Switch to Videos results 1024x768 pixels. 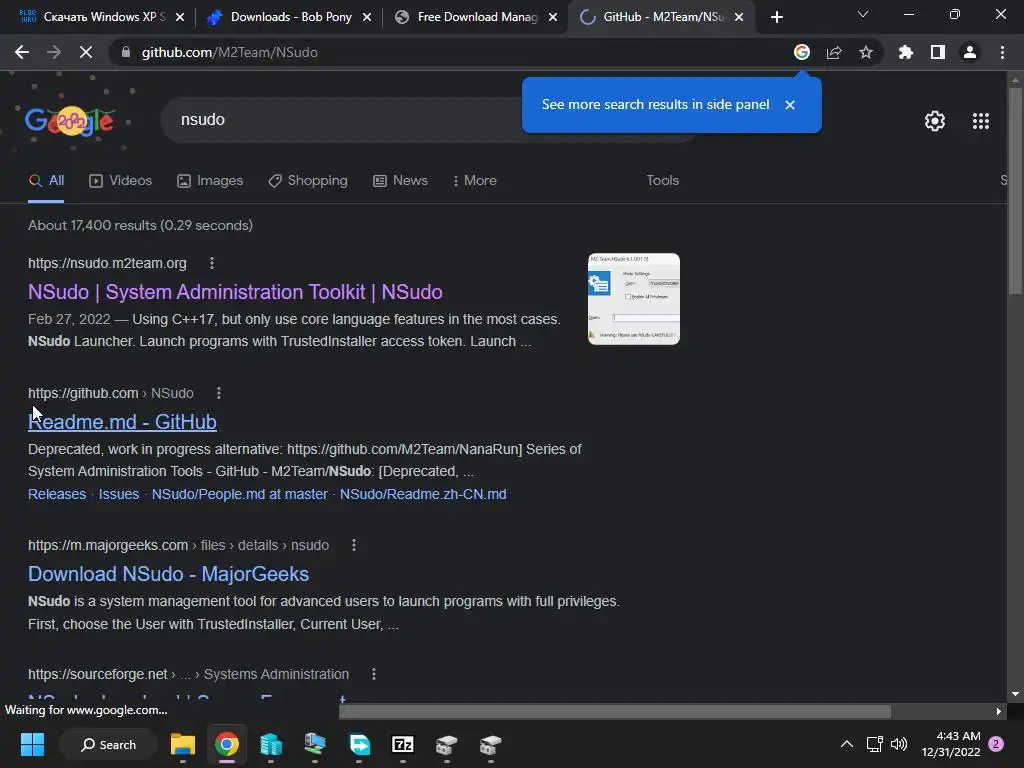[x=121, y=181]
